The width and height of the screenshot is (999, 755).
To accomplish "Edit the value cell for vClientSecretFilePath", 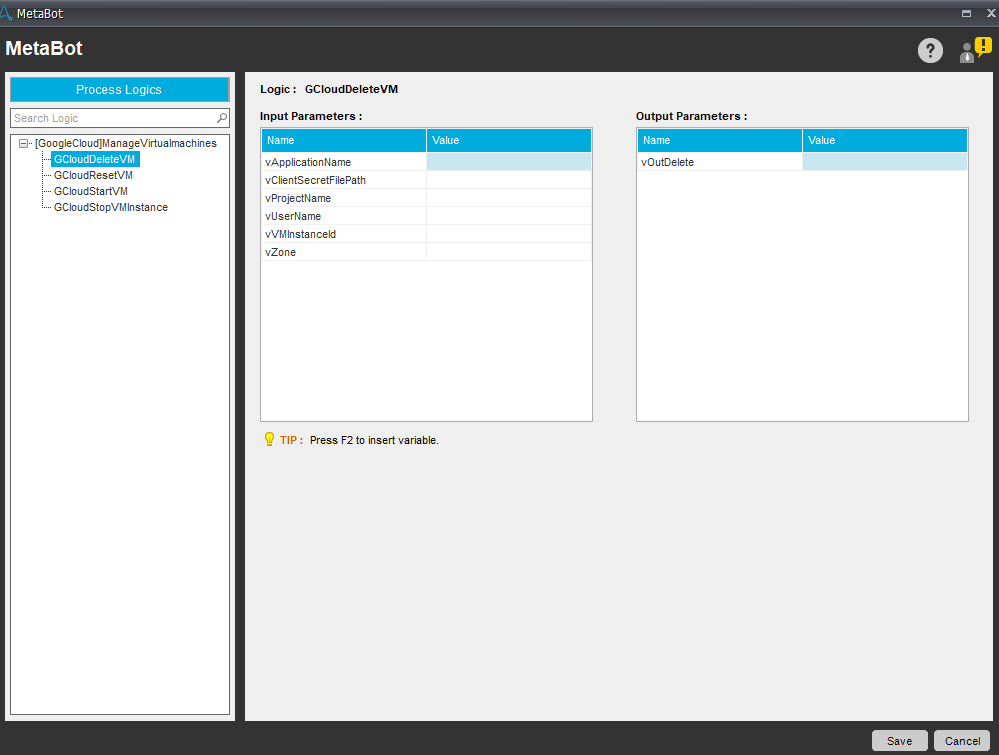I will click(508, 180).
